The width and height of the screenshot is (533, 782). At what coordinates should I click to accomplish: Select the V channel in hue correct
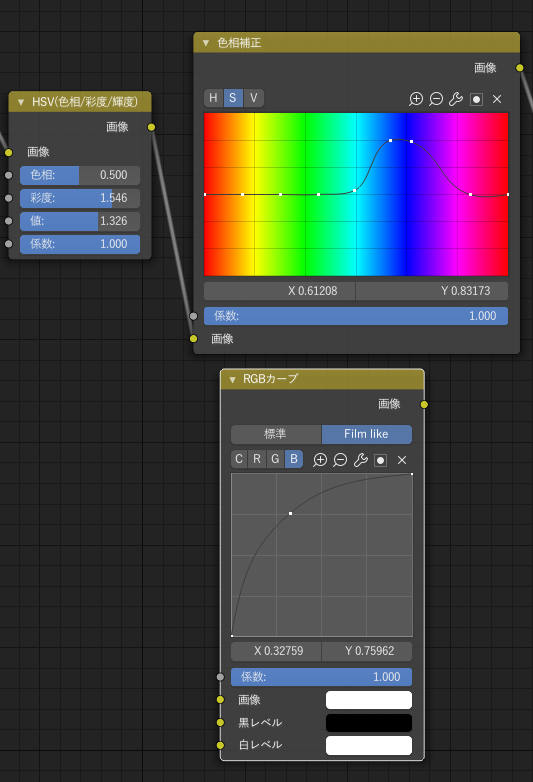coord(253,98)
